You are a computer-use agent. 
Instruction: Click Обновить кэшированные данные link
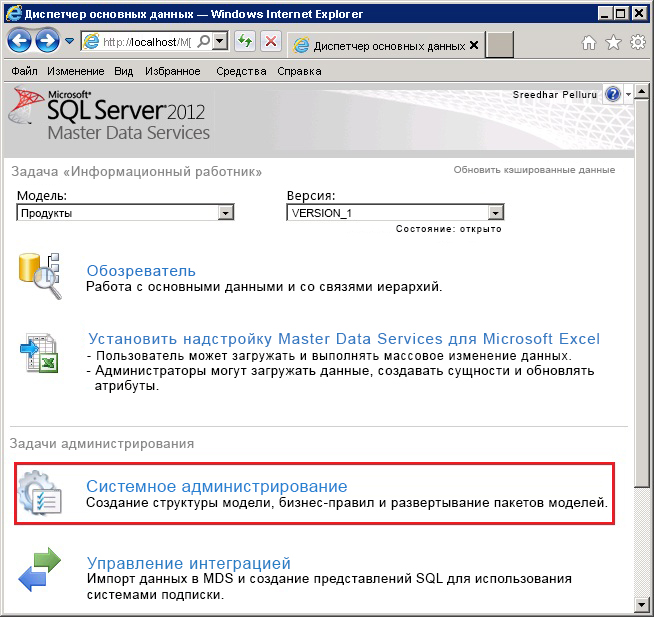click(534, 170)
